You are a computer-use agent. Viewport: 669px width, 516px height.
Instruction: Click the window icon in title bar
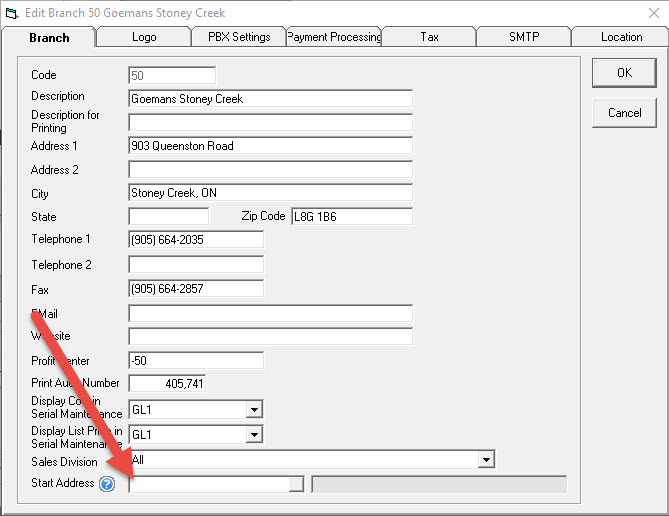coord(12,13)
